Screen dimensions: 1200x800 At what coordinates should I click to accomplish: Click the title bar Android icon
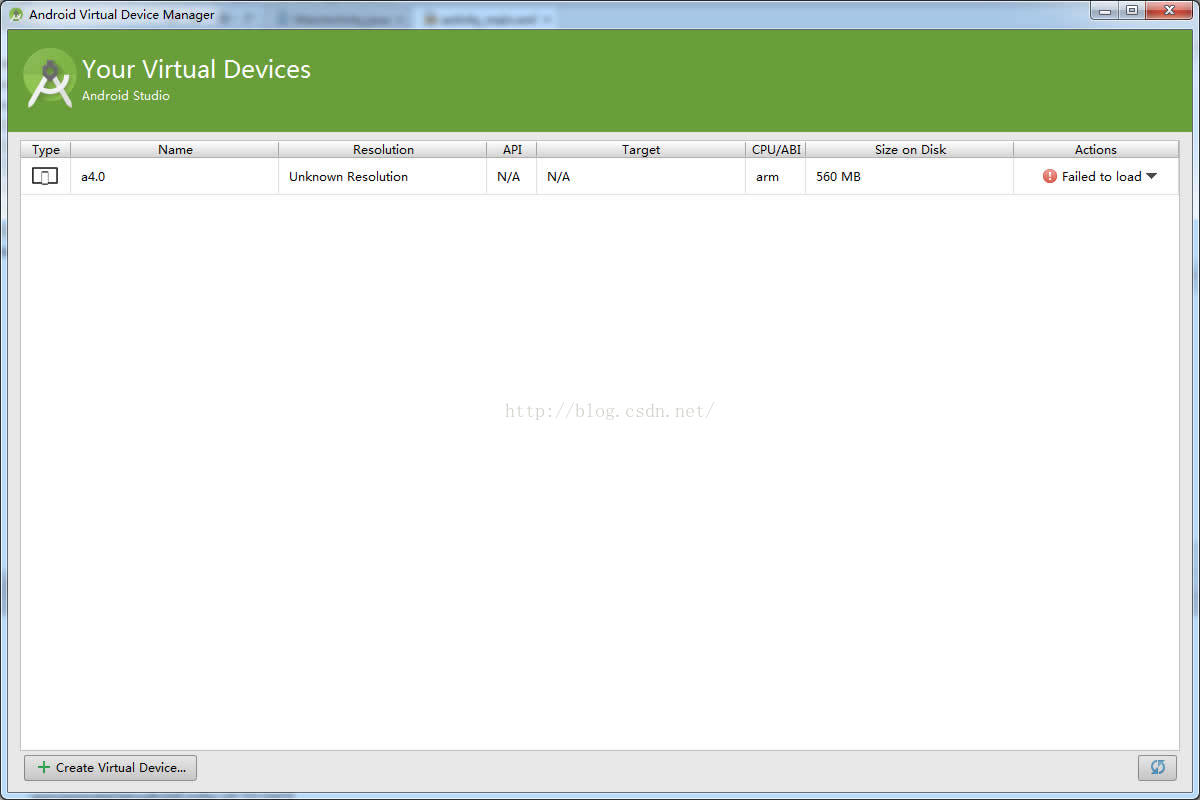tap(16, 15)
